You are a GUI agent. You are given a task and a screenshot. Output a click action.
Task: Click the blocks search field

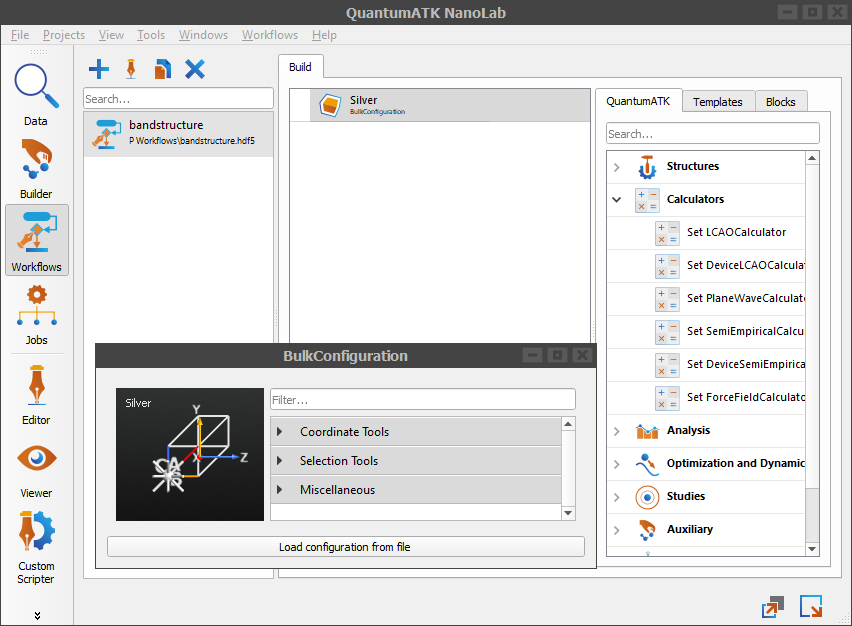click(x=712, y=134)
